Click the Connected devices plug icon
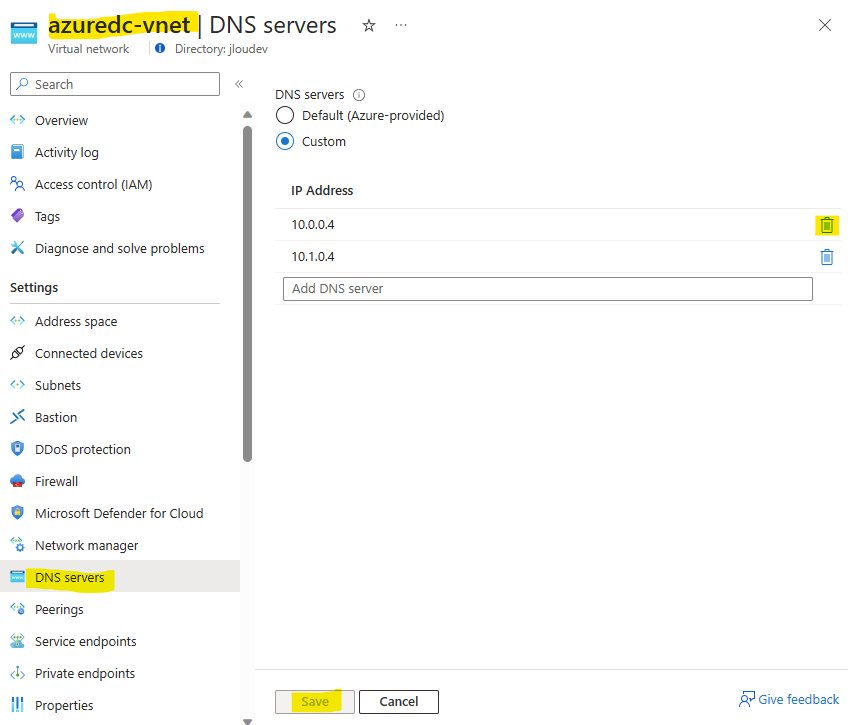Image resolution: width=848 pixels, height=725 pixels. pyautogui.click(x=17, y=352)
